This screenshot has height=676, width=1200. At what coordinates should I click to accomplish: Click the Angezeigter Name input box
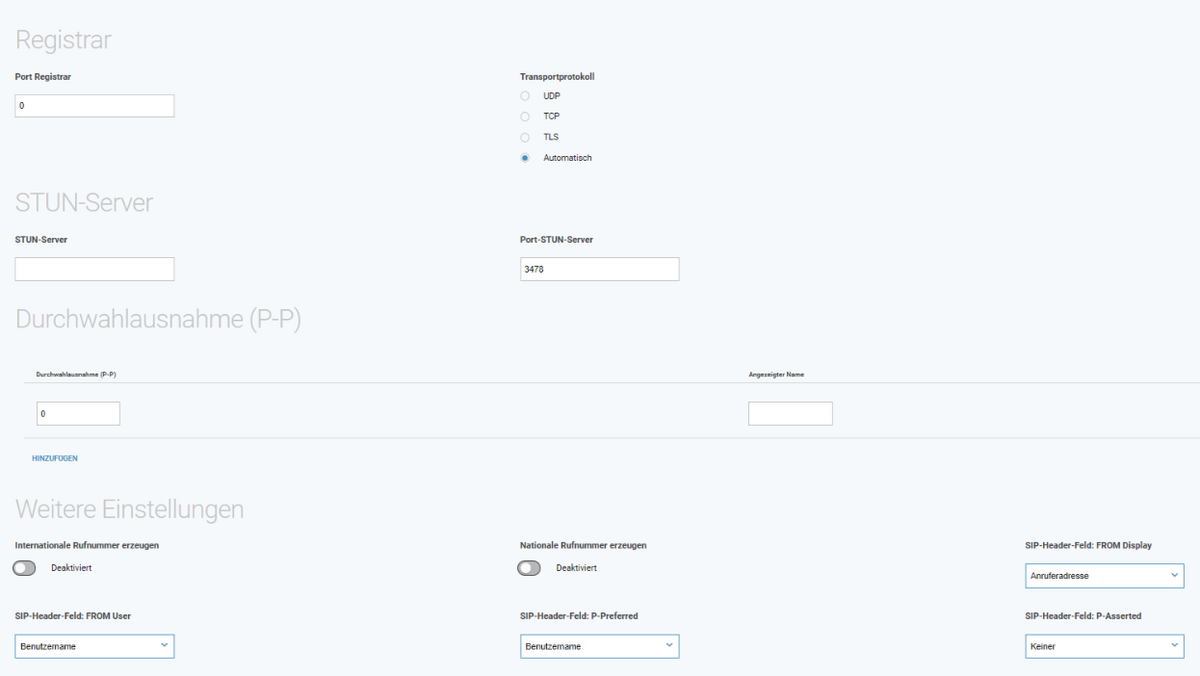click(790, 413)
